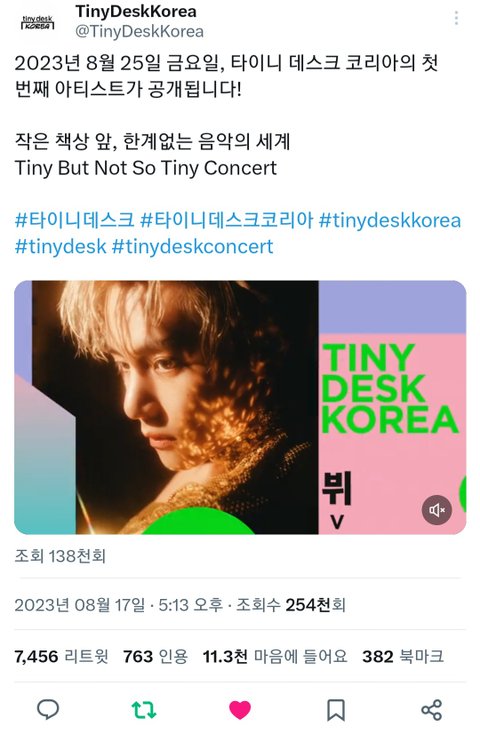Screen dimensions: 480x734
Task: Open the #타이니데스크코리아 hashtag
Action: 227,220
